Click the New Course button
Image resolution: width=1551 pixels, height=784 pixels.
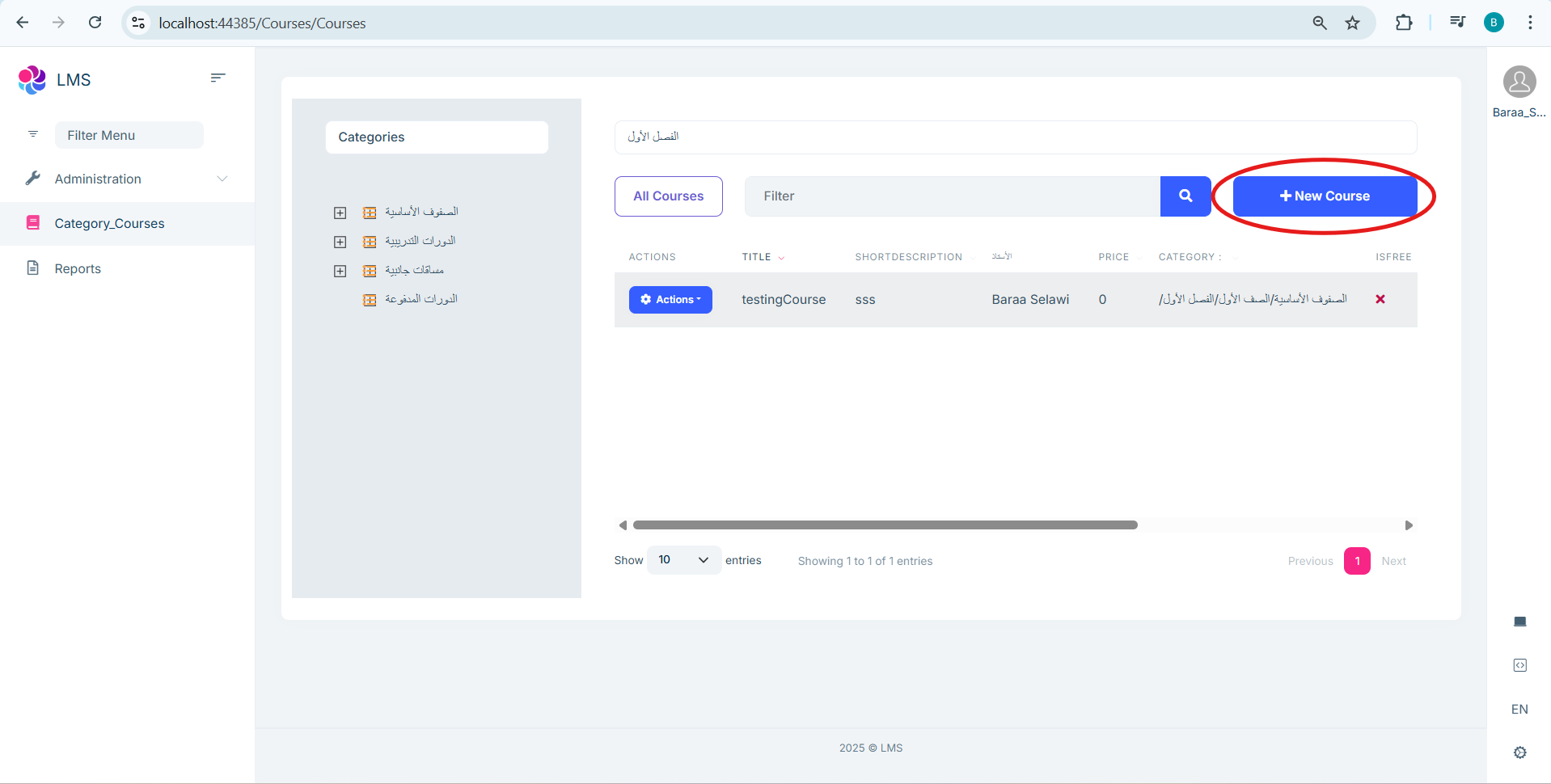[1325, 196]
